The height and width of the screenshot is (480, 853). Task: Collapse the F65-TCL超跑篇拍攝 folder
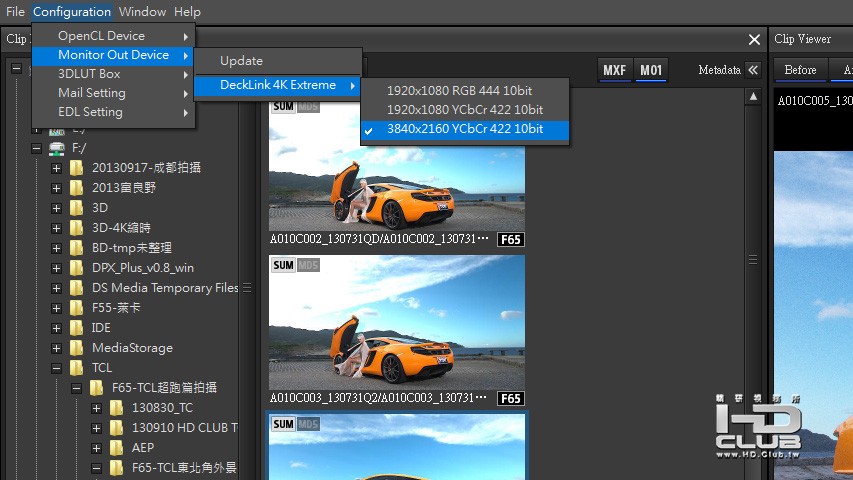[x=76, y=389]
